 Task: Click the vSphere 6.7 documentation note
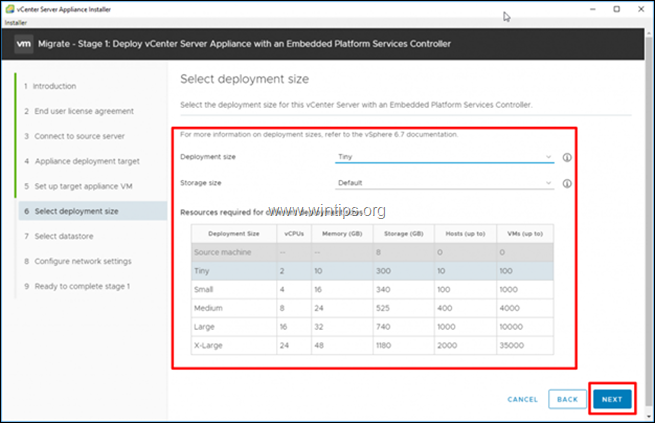(319, 134)
